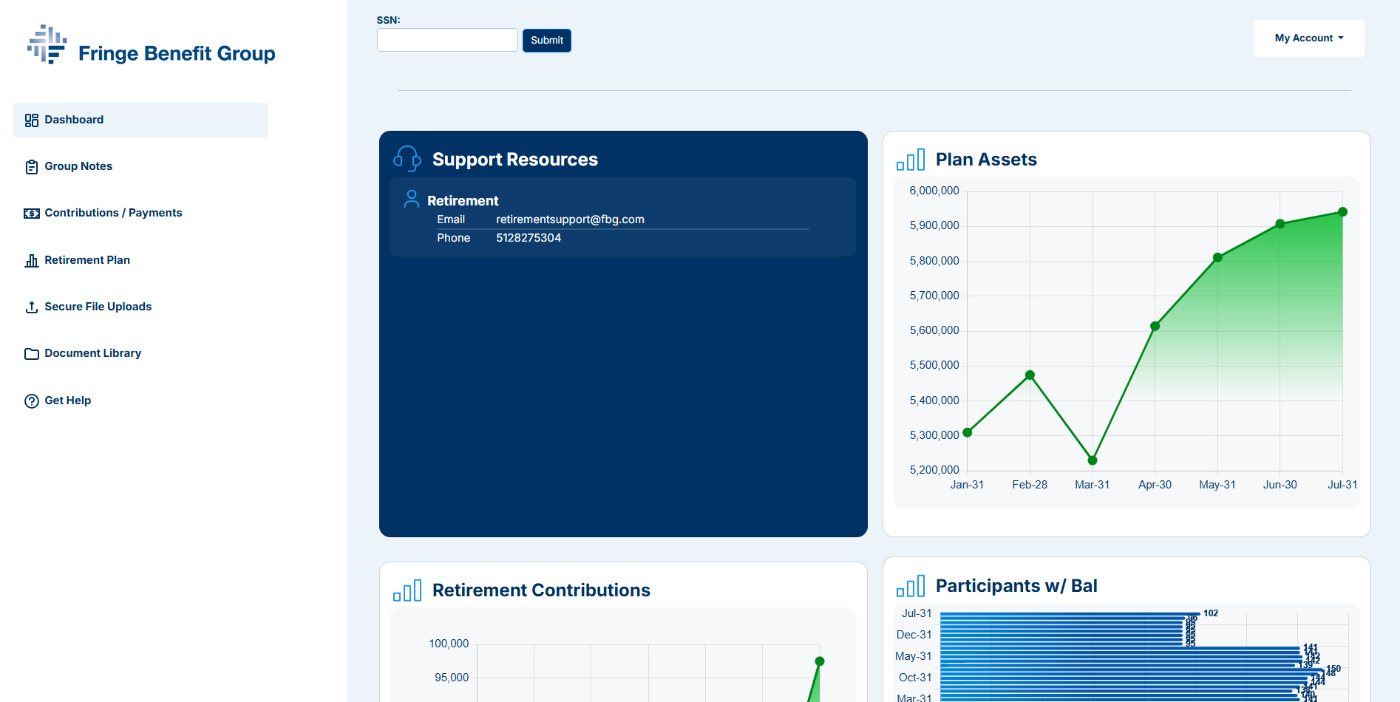This screenshot has height=702, width=1400.
Task: Click the Retirement Contributions bar chart icon
Action: tap(407, 590)
